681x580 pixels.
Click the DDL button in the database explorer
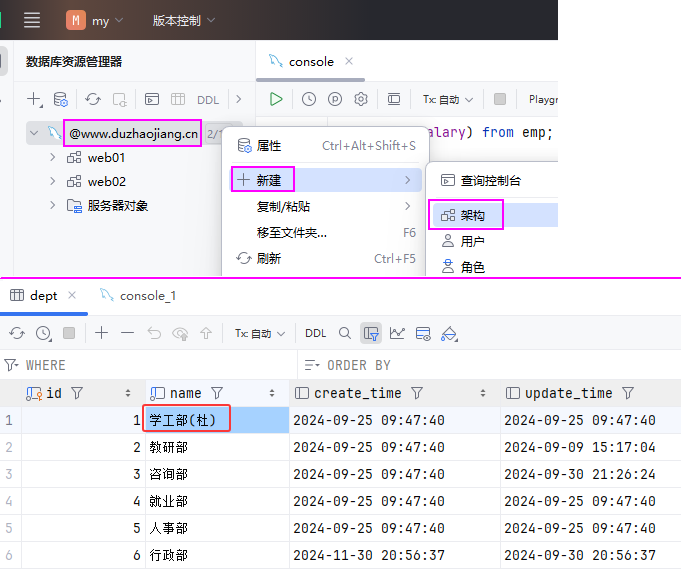pos(207,99)
